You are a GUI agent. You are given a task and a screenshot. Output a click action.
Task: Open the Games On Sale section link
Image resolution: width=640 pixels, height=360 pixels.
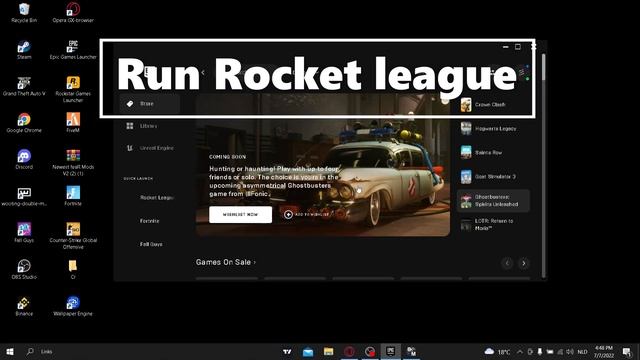click(x=226, y=262)
